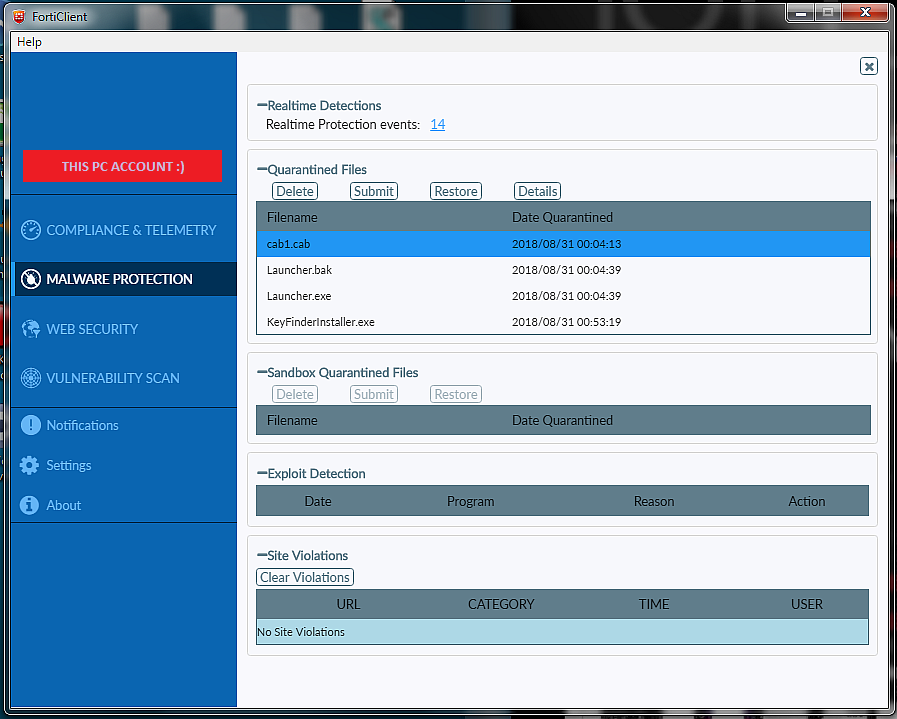This screenshot has height=719, width=897.
Task: Collapse the Quarantined Files section
Action: click(x=262, y=170)
